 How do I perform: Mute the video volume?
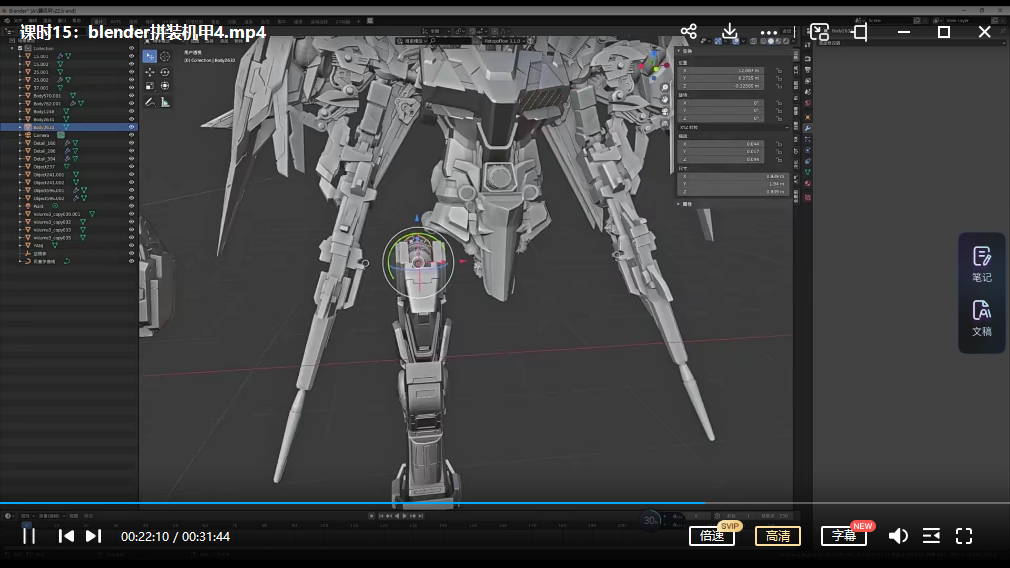[898, 536]
